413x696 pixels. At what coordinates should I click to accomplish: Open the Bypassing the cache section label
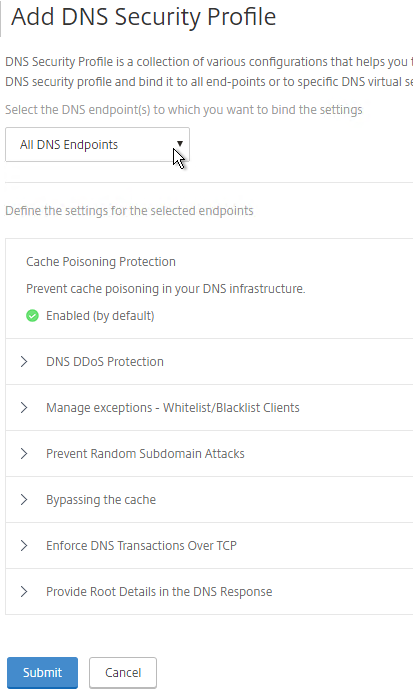coord(101,500)
